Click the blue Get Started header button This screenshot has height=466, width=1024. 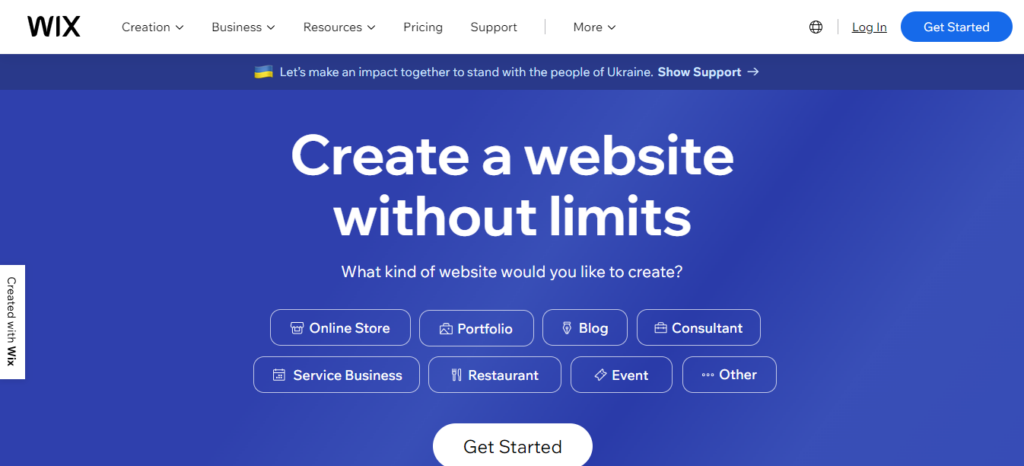[956, 27]
